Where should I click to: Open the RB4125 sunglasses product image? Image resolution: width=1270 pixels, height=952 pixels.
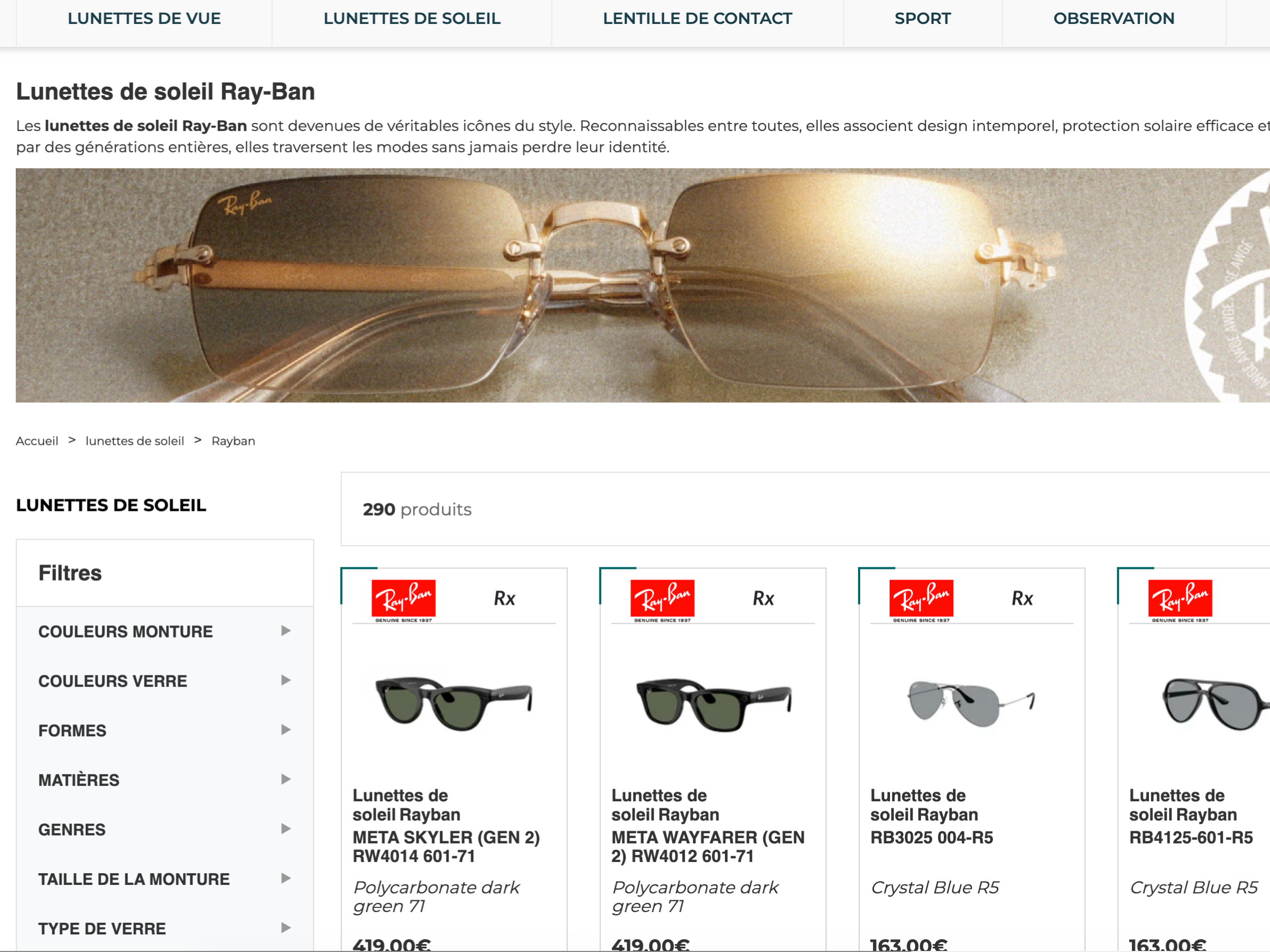(x=1216, y=704)
